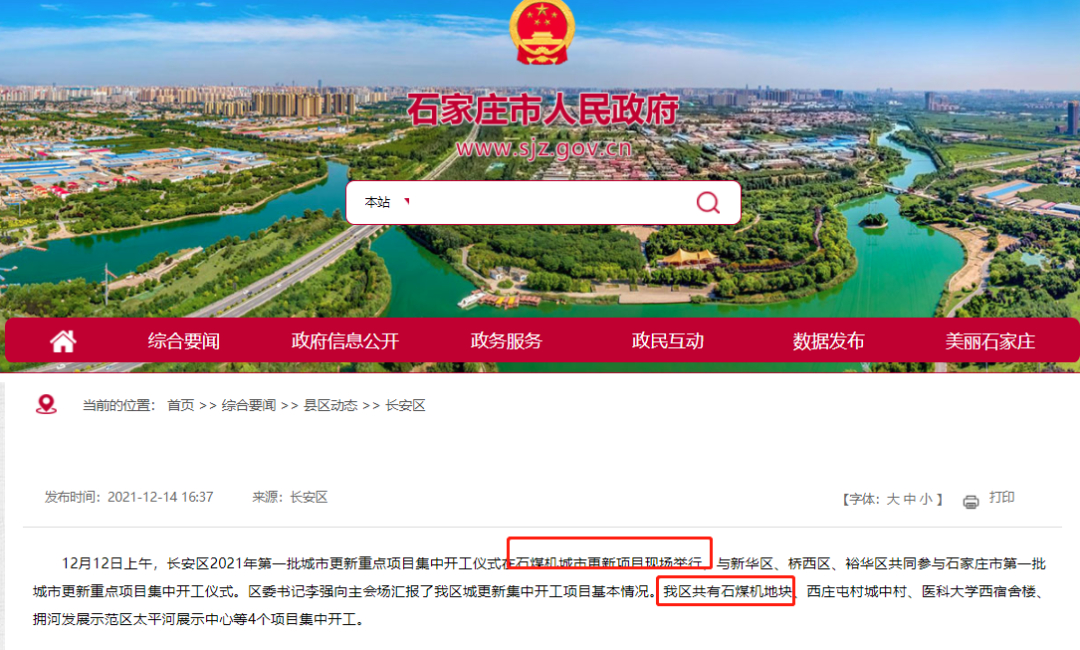
Task: Click the home icon in navigation bar
Action: click(x=63, y=341)
